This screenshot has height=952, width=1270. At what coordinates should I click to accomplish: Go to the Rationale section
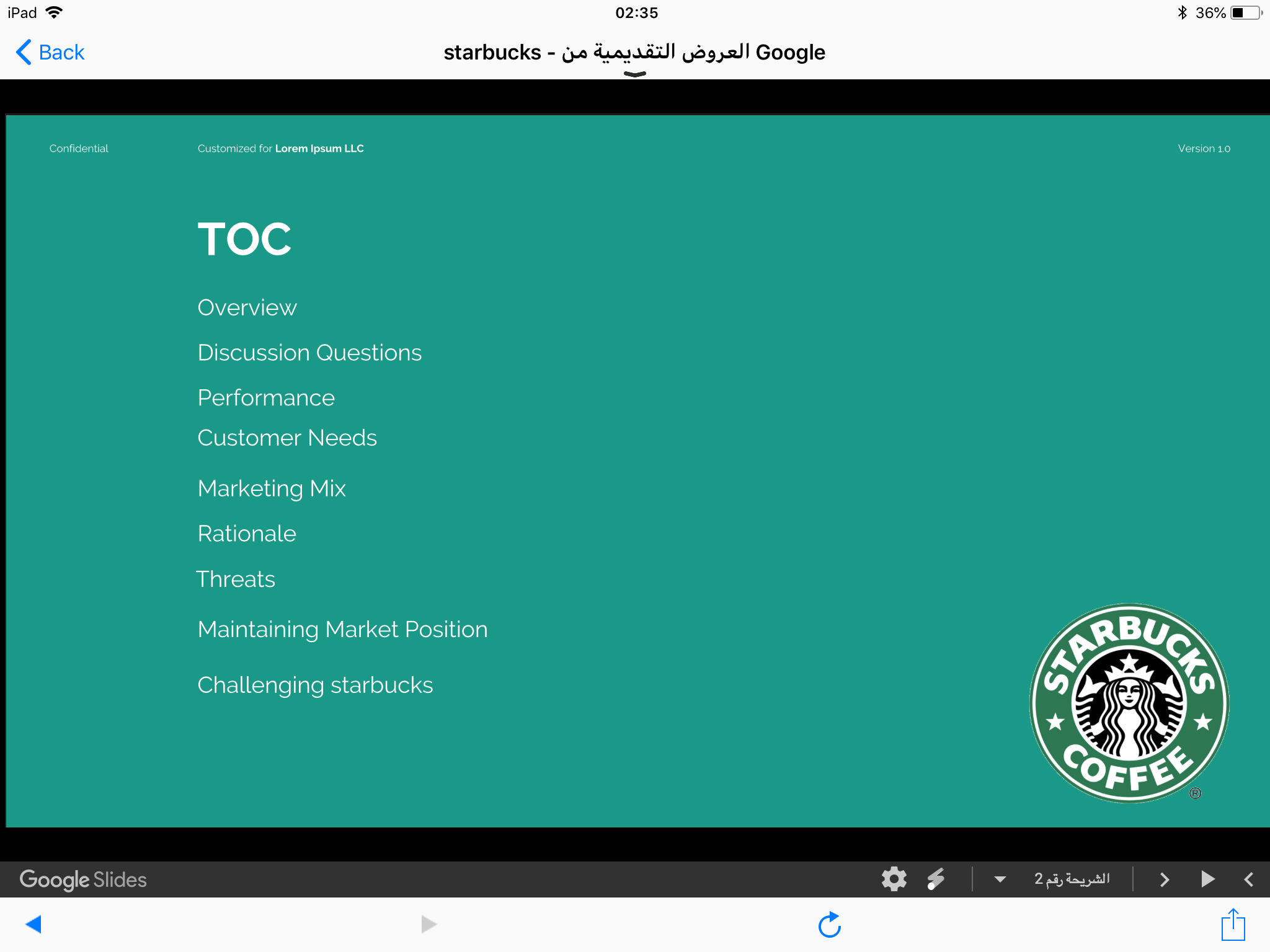coord(247,534)
